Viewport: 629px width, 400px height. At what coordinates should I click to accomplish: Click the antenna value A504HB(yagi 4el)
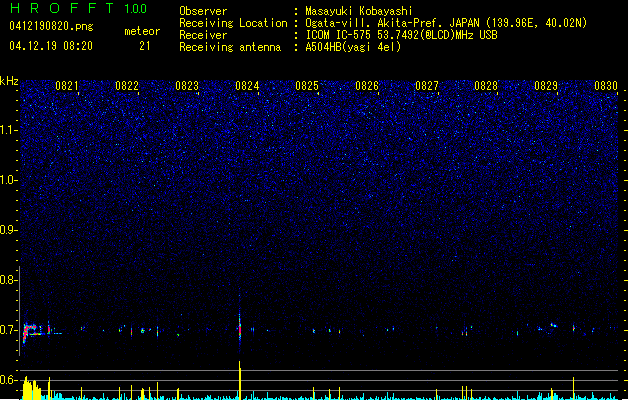tap(353, 47)
